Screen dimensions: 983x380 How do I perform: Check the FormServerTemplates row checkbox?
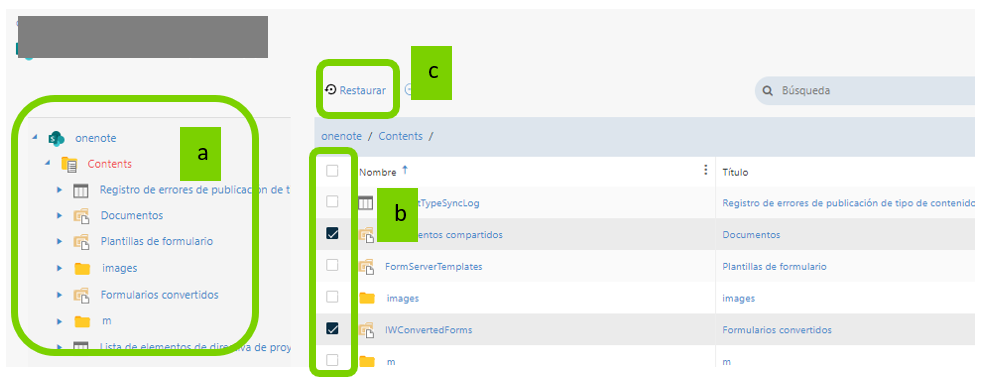click(332, 265)
